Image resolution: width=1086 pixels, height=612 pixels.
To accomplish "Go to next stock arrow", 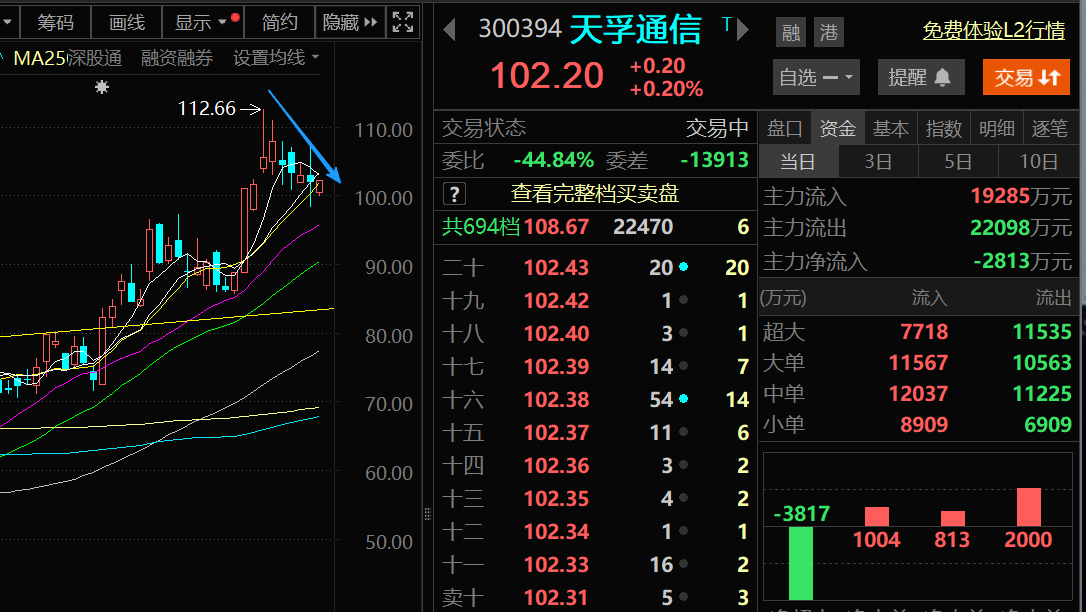I will pos(743,30).
